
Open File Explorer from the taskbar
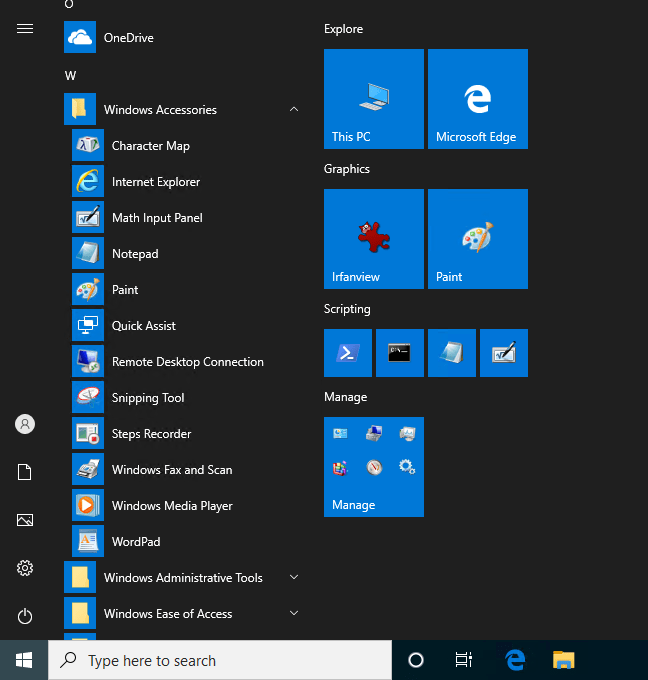point(563,660)
